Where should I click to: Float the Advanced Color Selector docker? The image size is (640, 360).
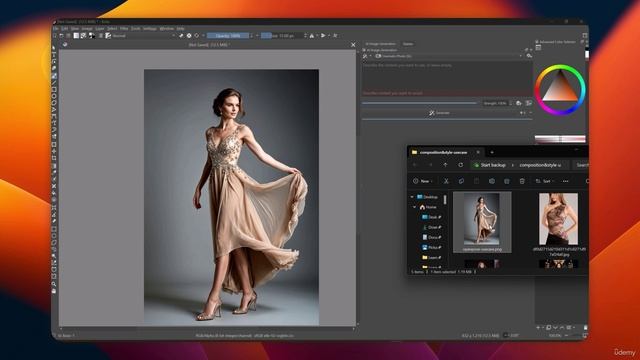[582, 42]
